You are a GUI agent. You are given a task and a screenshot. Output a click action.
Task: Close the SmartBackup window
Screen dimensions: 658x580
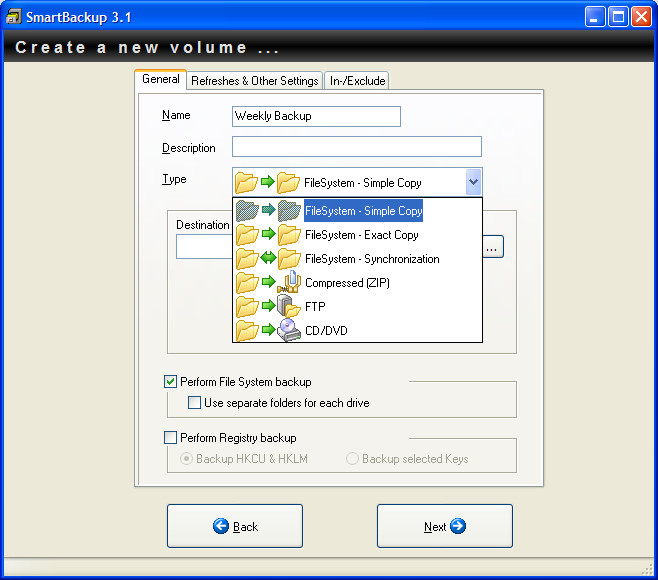(642, 17)
